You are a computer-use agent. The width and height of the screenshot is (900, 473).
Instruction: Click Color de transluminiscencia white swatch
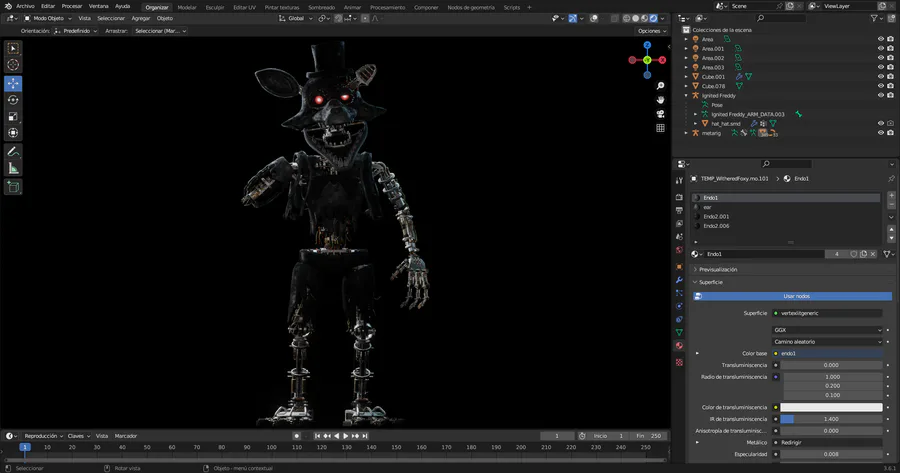click(831, 407)
